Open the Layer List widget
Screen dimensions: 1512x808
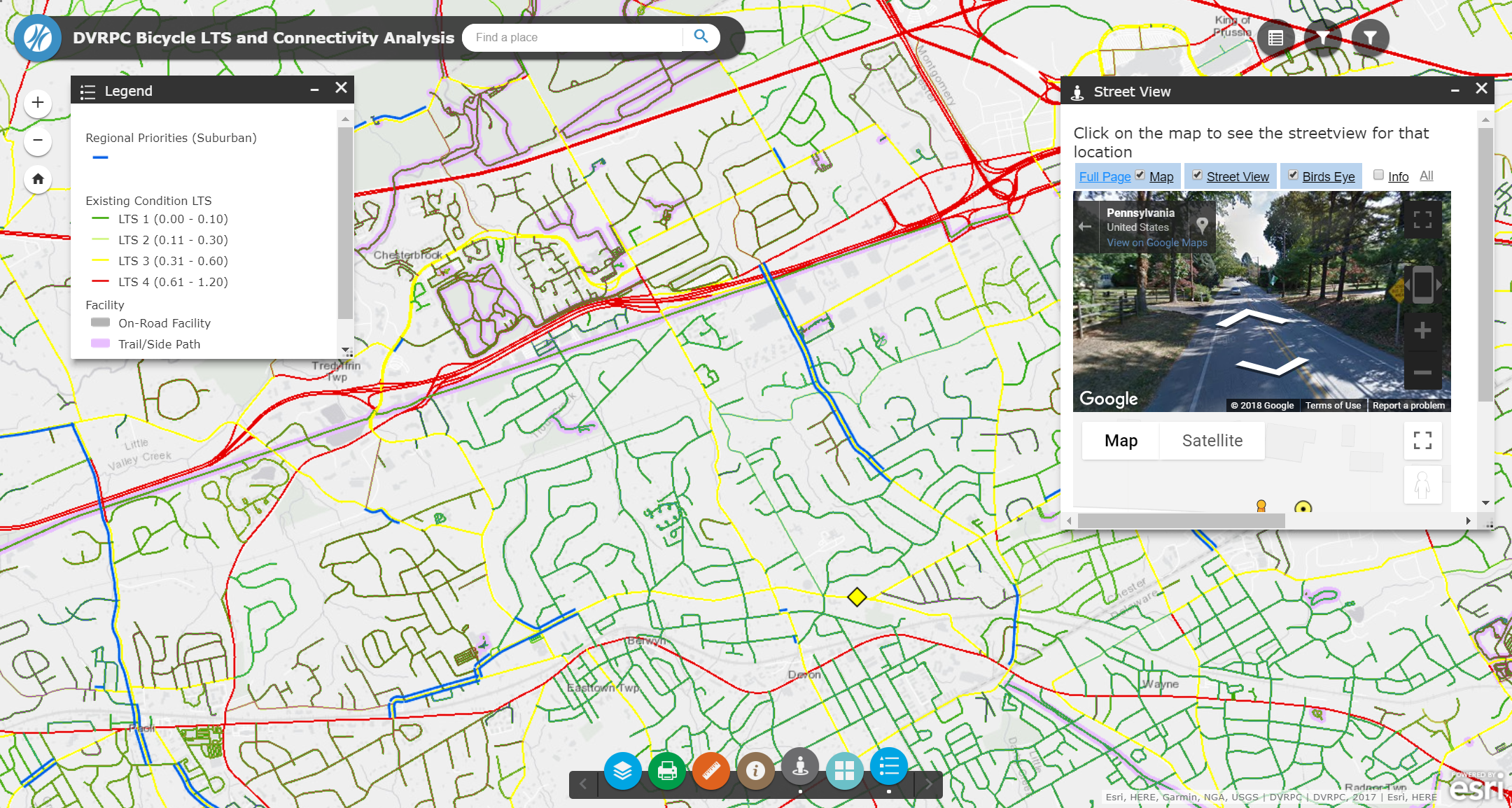click(622, 770)
